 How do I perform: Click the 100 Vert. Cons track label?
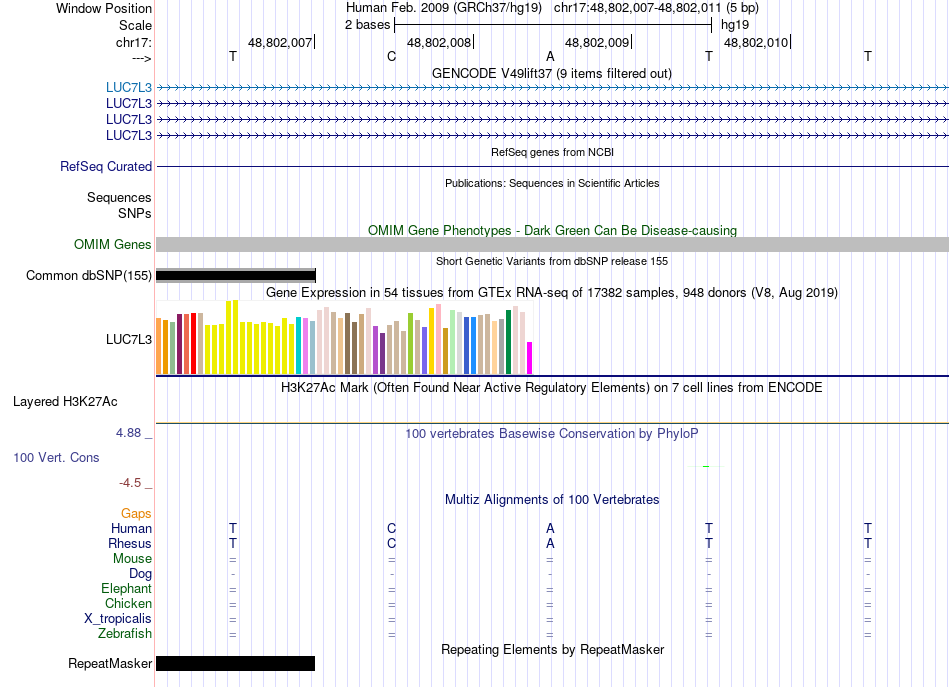(x=56, y=457)
